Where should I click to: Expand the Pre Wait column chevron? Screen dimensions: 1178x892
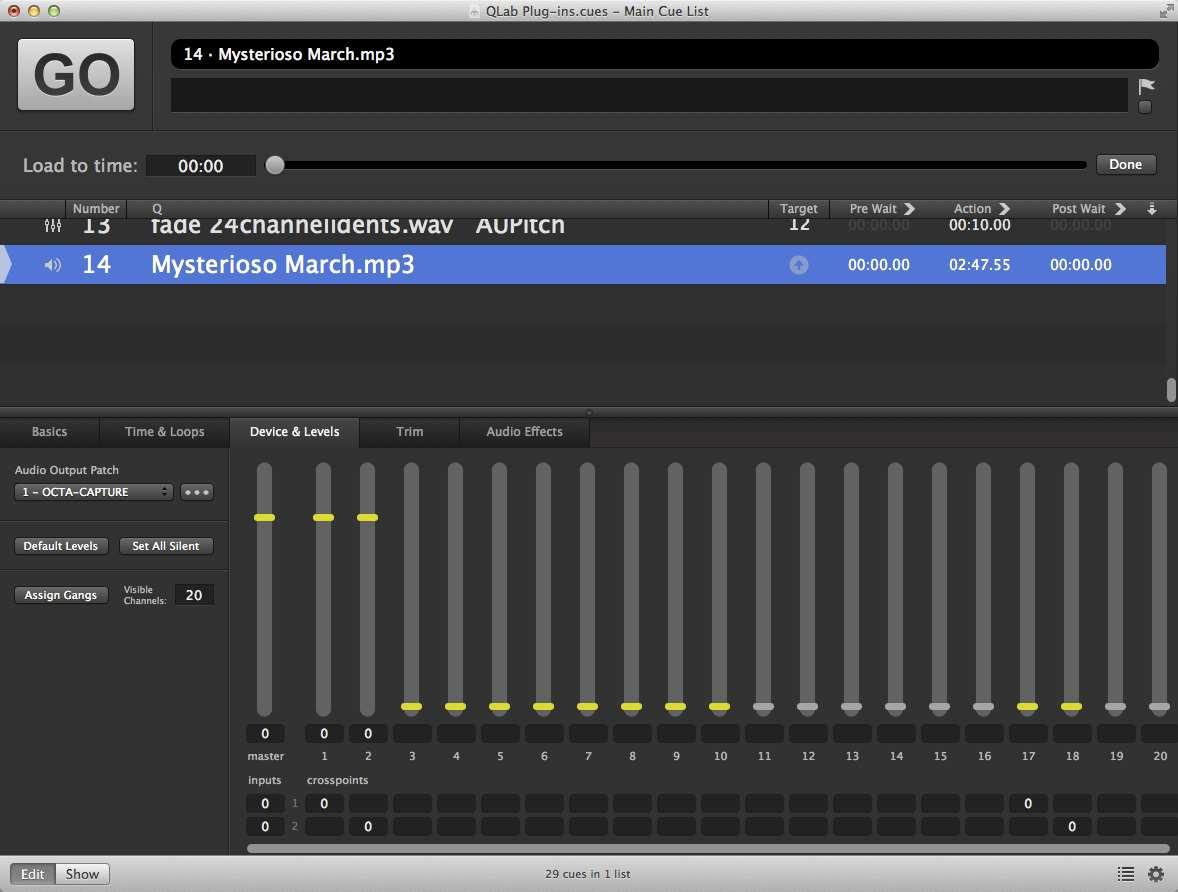pos(909,209)
